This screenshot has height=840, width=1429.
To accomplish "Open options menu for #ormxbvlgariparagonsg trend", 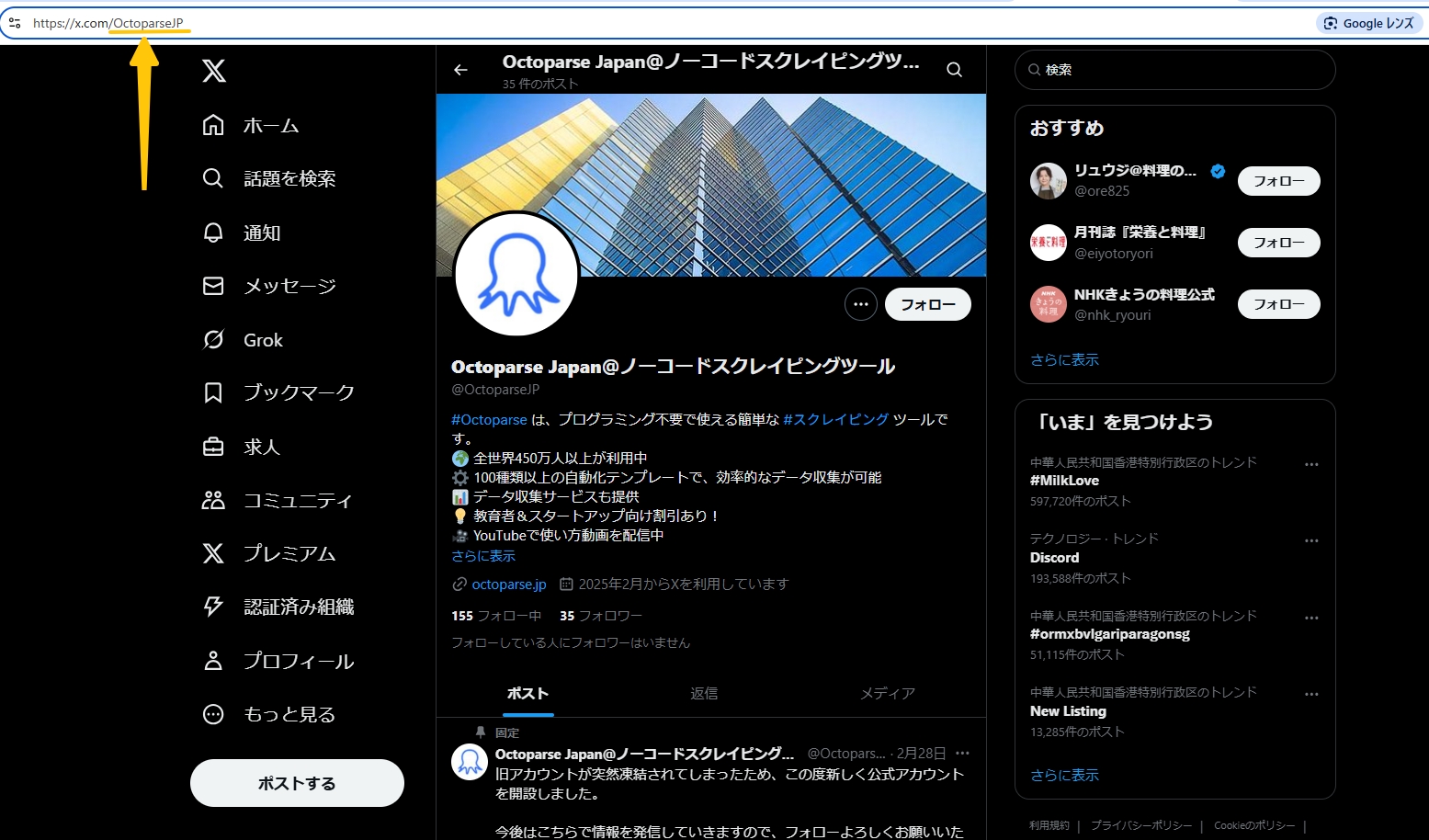I will pos(1311,618).
